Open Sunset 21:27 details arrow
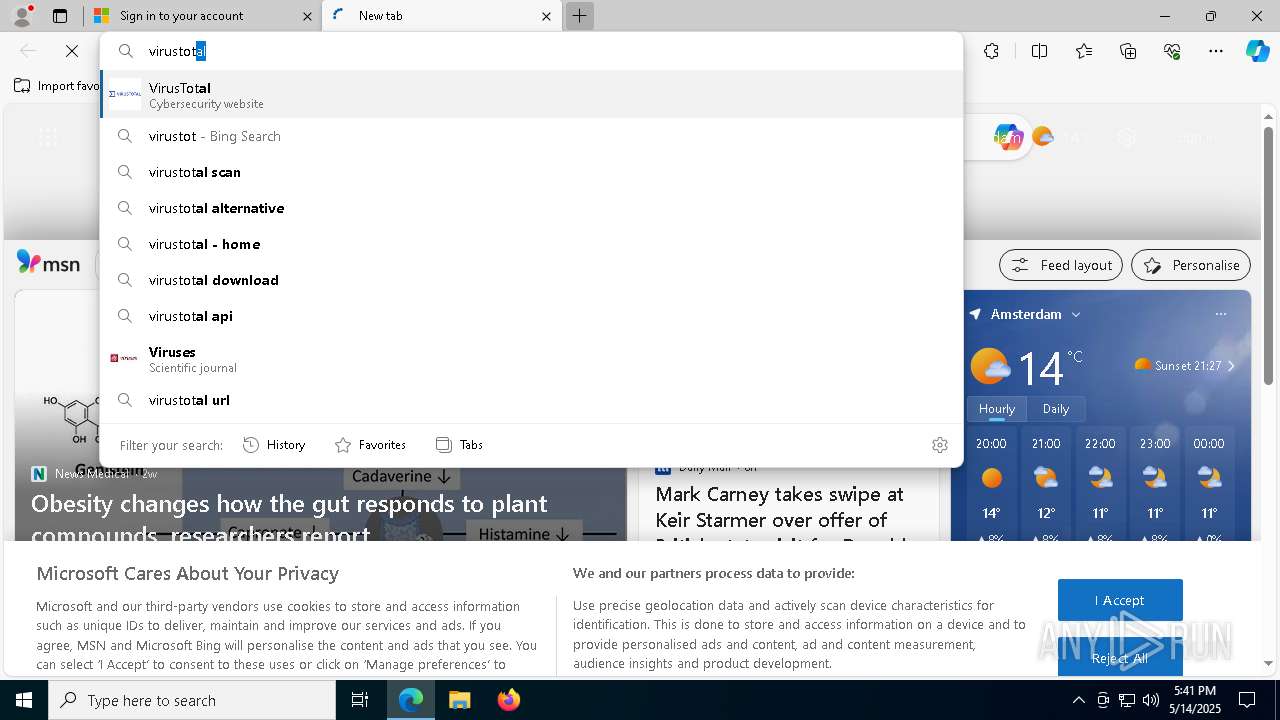The image size is (1280, 720). (1231, 366)
